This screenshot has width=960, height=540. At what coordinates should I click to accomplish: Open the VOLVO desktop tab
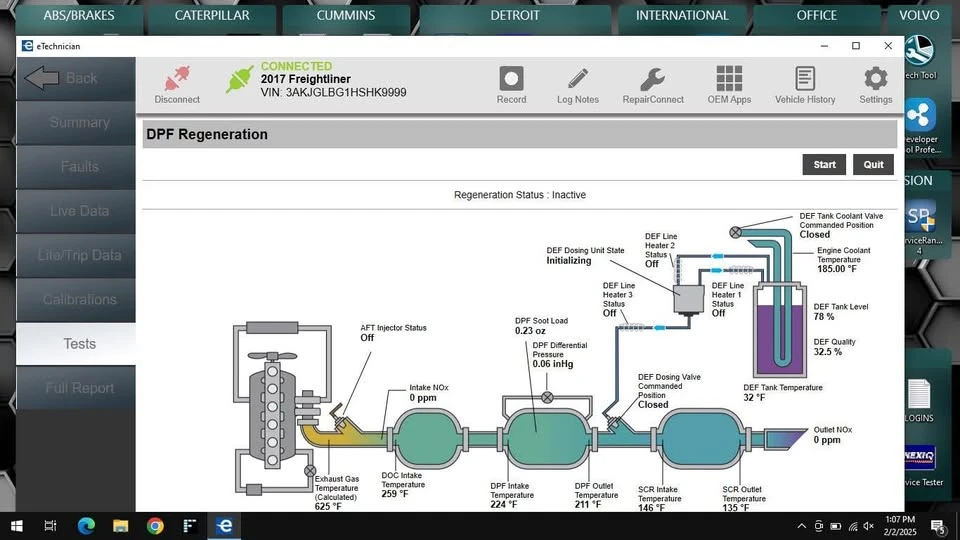click(x=919, y=16)
